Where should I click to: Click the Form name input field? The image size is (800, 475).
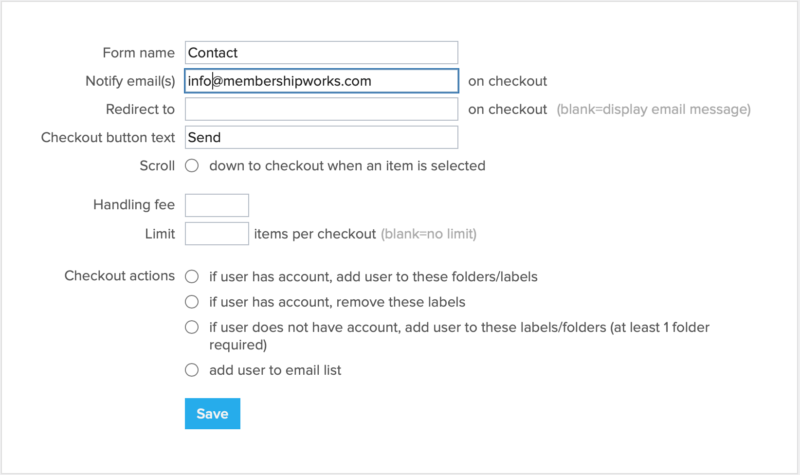pyautogui.click(x=321, y=53)
